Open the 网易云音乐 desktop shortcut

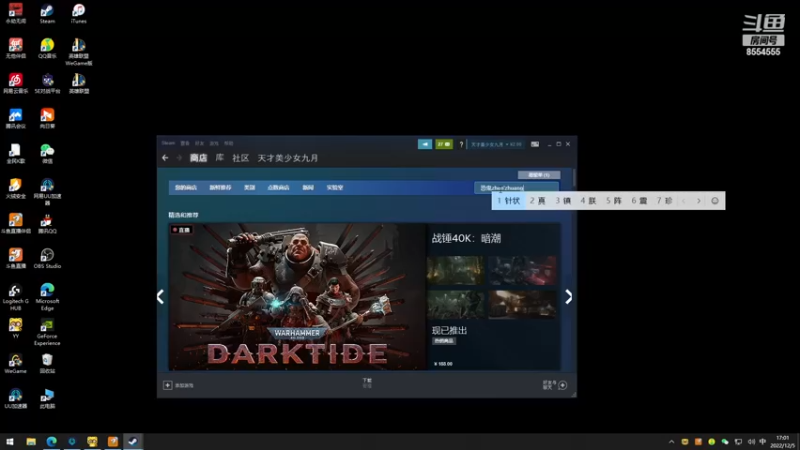pos(15,84)
